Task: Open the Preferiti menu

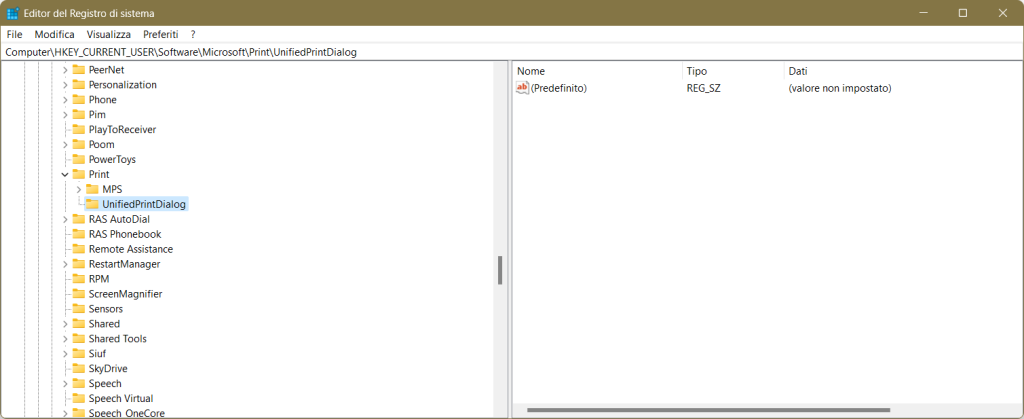Action: [x=160, y=34]
